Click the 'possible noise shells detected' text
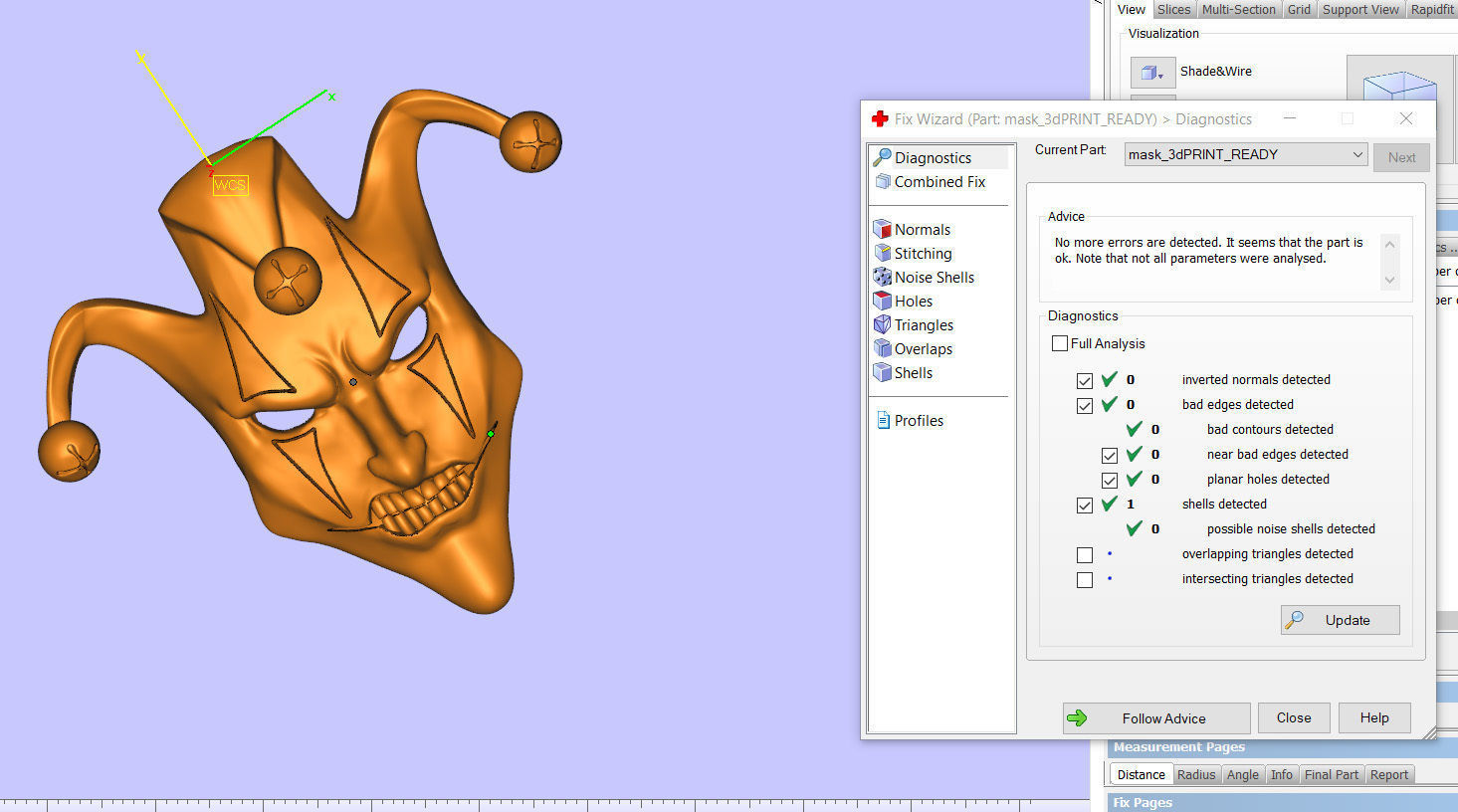Screen dimensions: 1458x812 tap(1291, 529)
